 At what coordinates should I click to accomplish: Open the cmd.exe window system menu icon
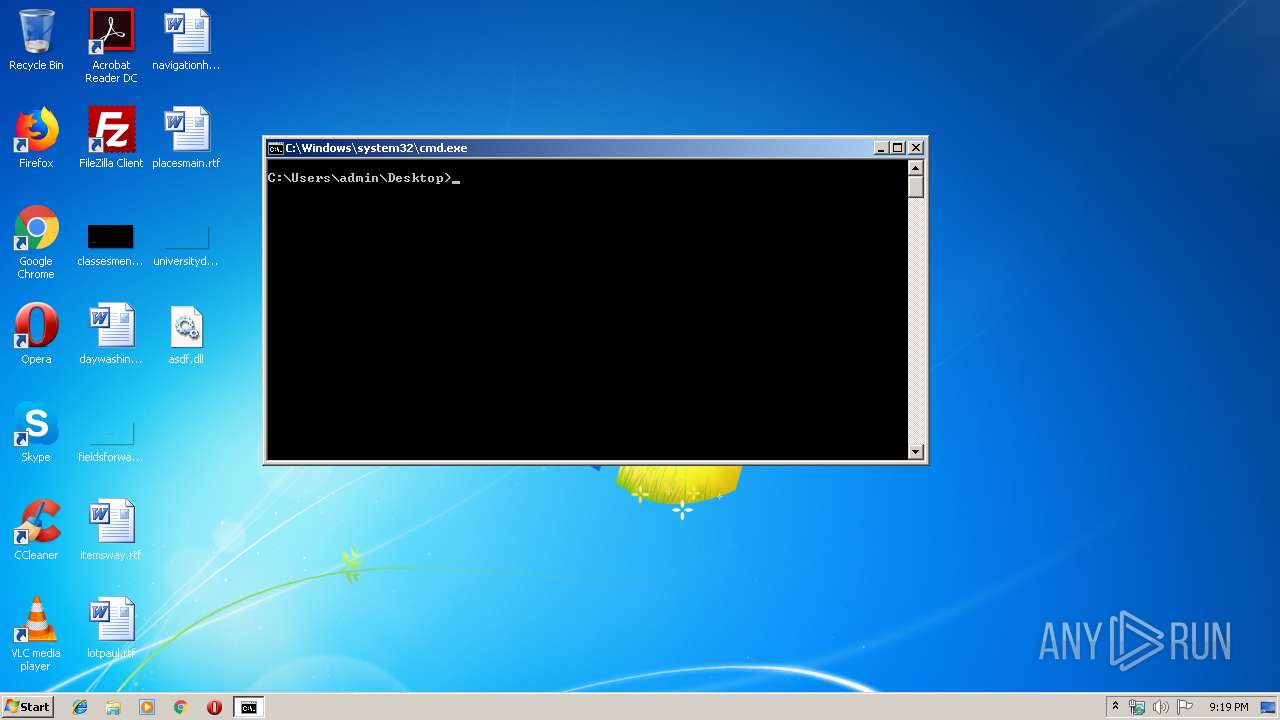tap(275, 148)
